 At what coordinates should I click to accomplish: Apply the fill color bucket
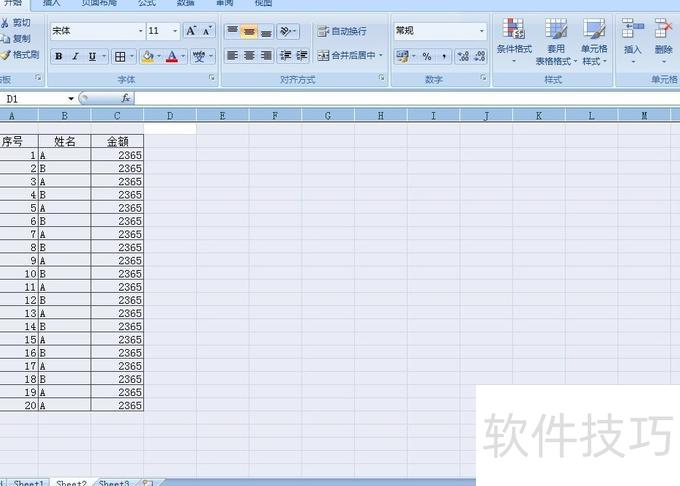(x=148, y=56)
